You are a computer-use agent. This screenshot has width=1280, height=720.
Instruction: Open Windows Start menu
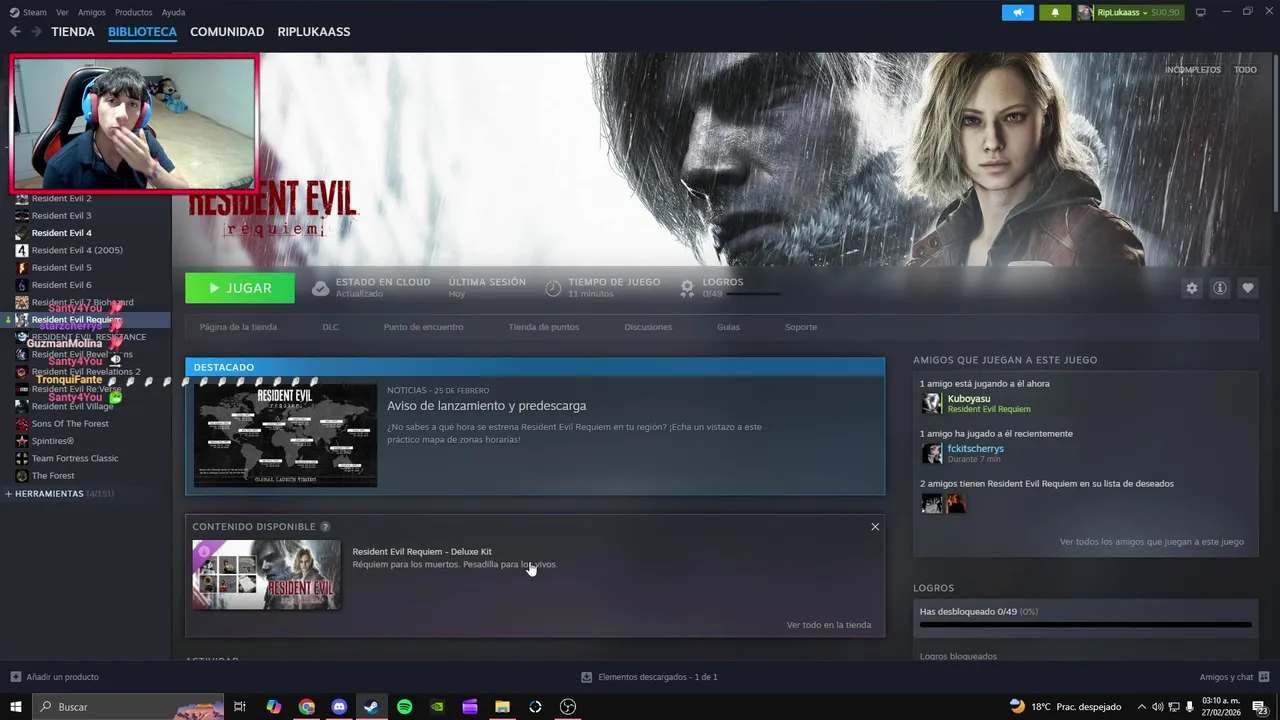point(15,707)
